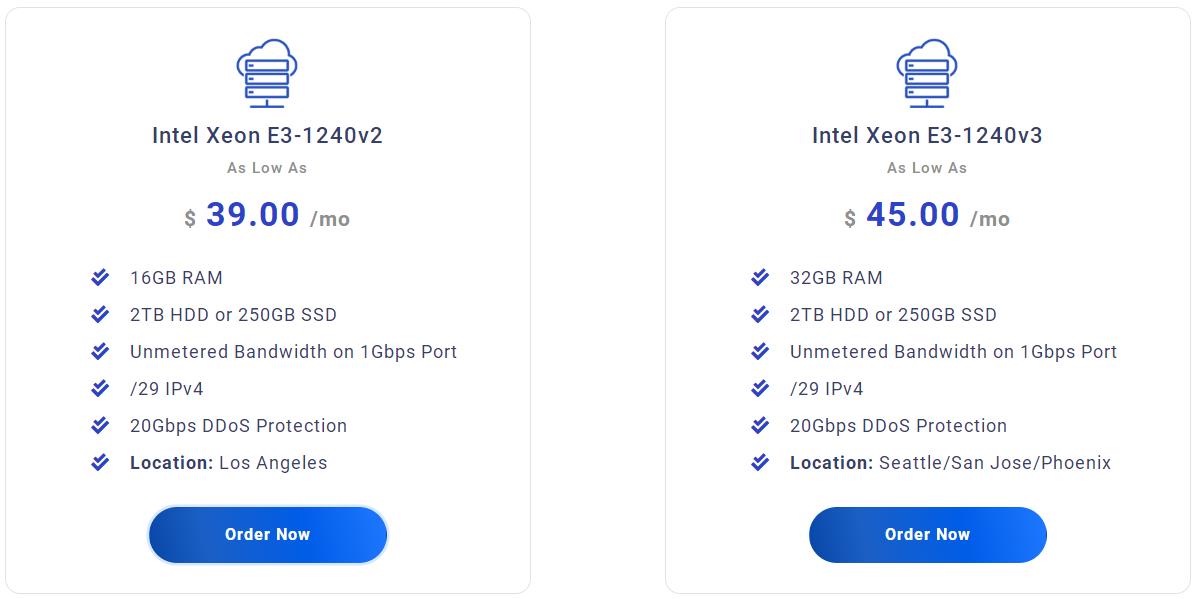Click the cloud server icon above E3-1240v2

pyautogui.click(x=267, y=73)
